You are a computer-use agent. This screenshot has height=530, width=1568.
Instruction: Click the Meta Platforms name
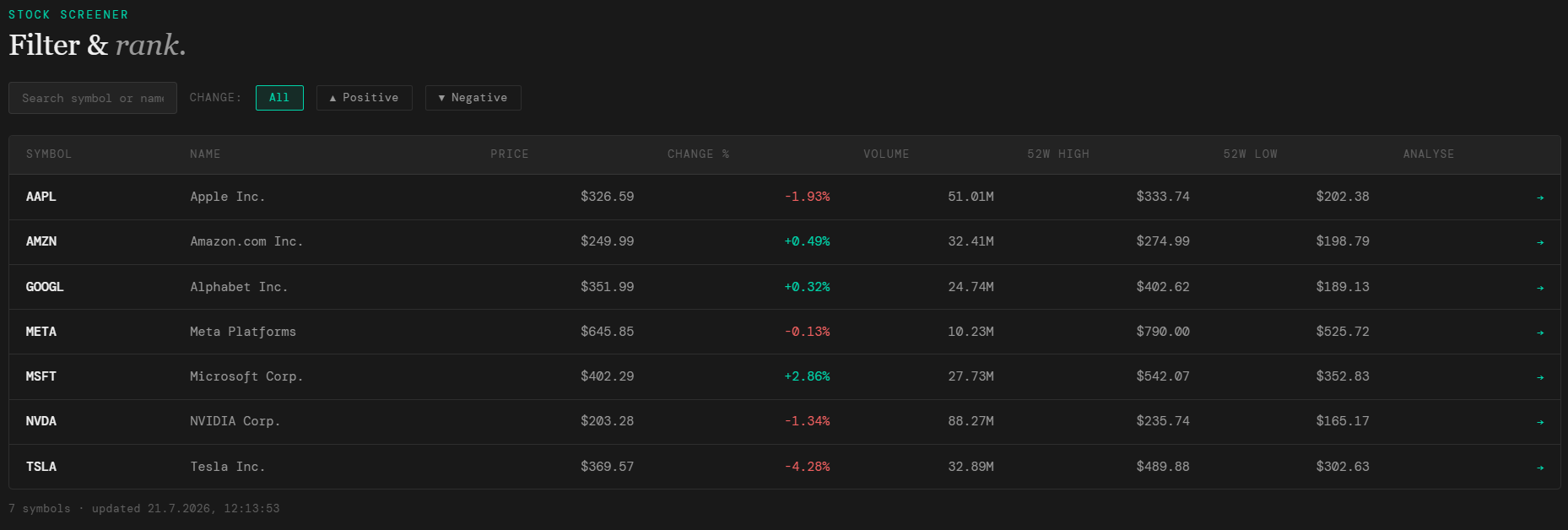(243, 332)
